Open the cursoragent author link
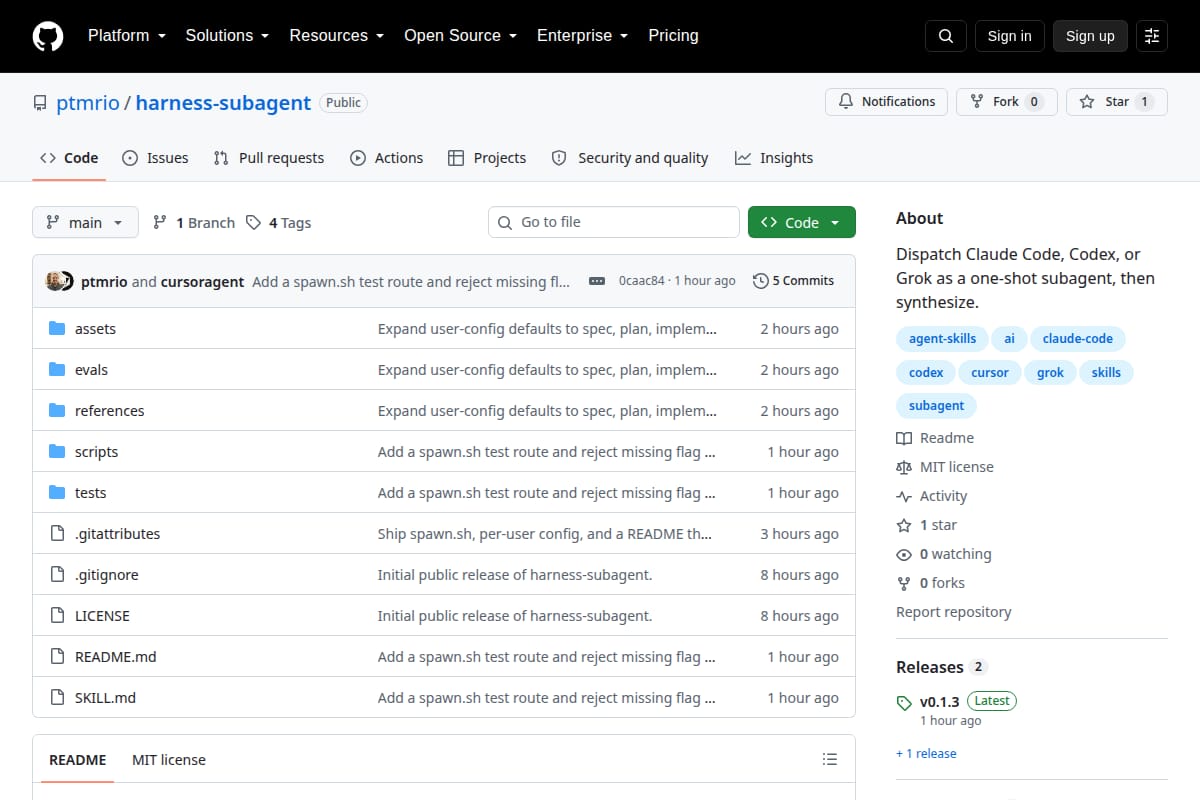The width and height of the screenshot is (1200, 800). pos(203,282)
